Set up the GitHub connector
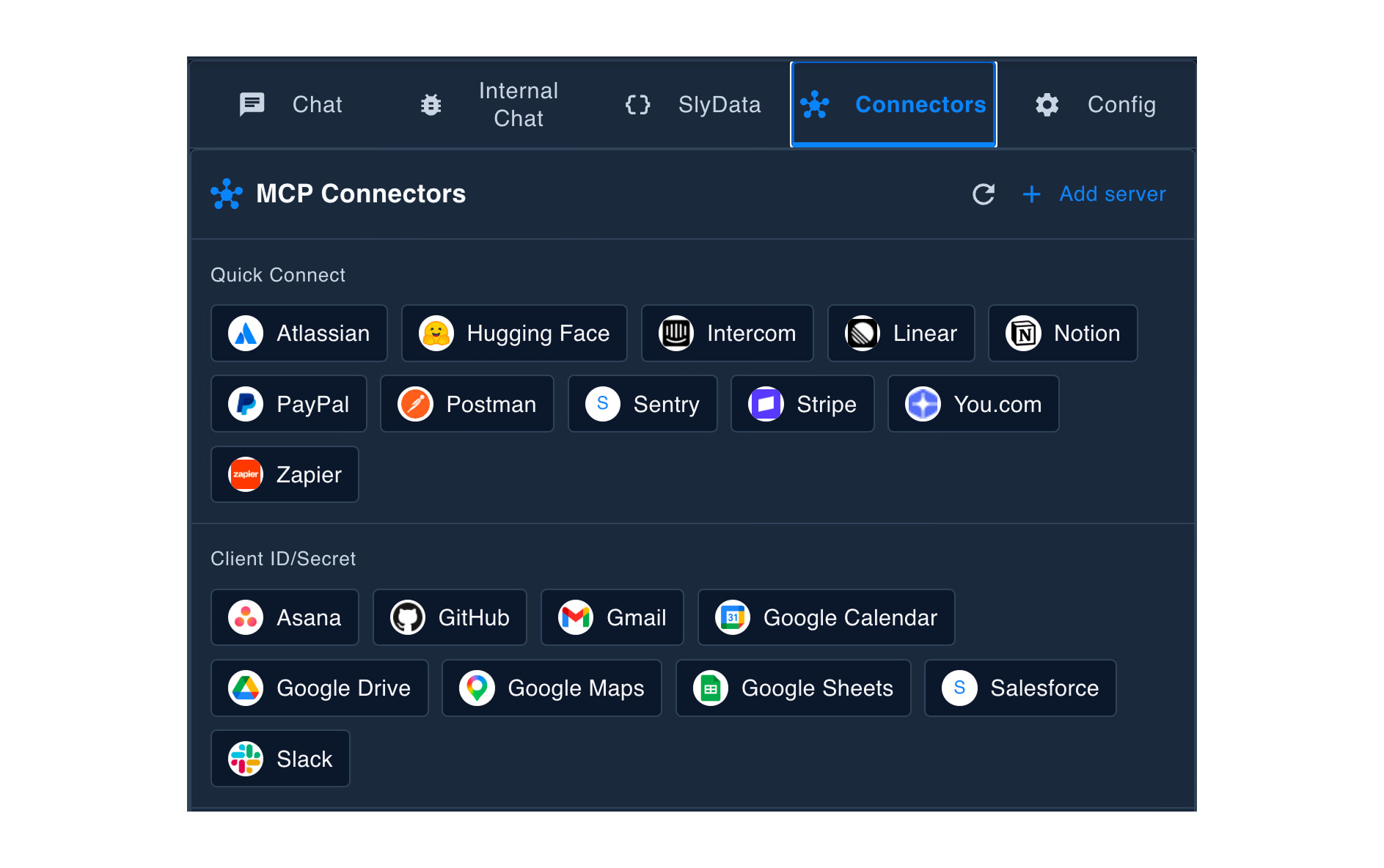Image resolution: width=1384 pixels, height=868 pixels. [x=450, y=617]
